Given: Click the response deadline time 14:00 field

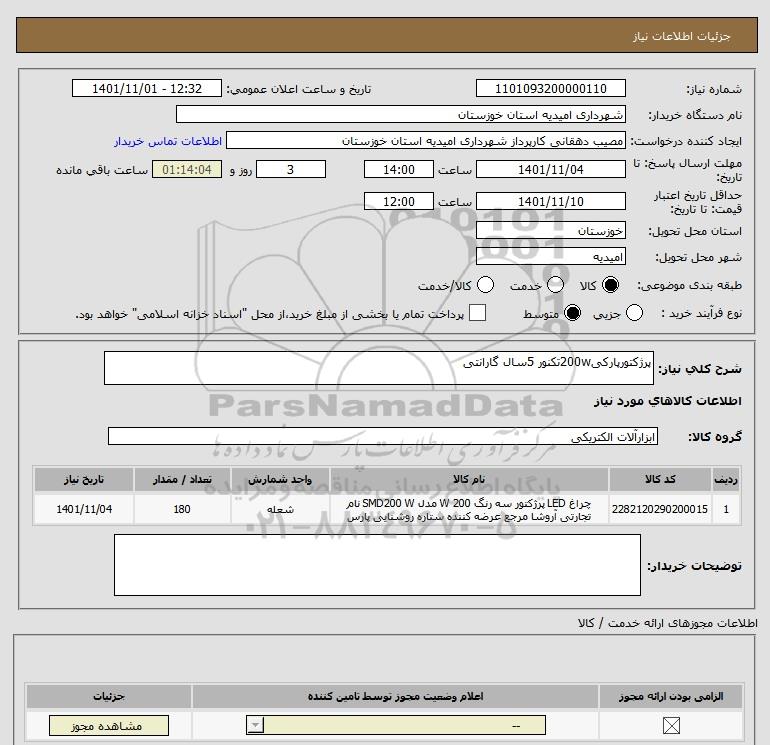Looking at the screenshot, I should click(x=399, y=169).
